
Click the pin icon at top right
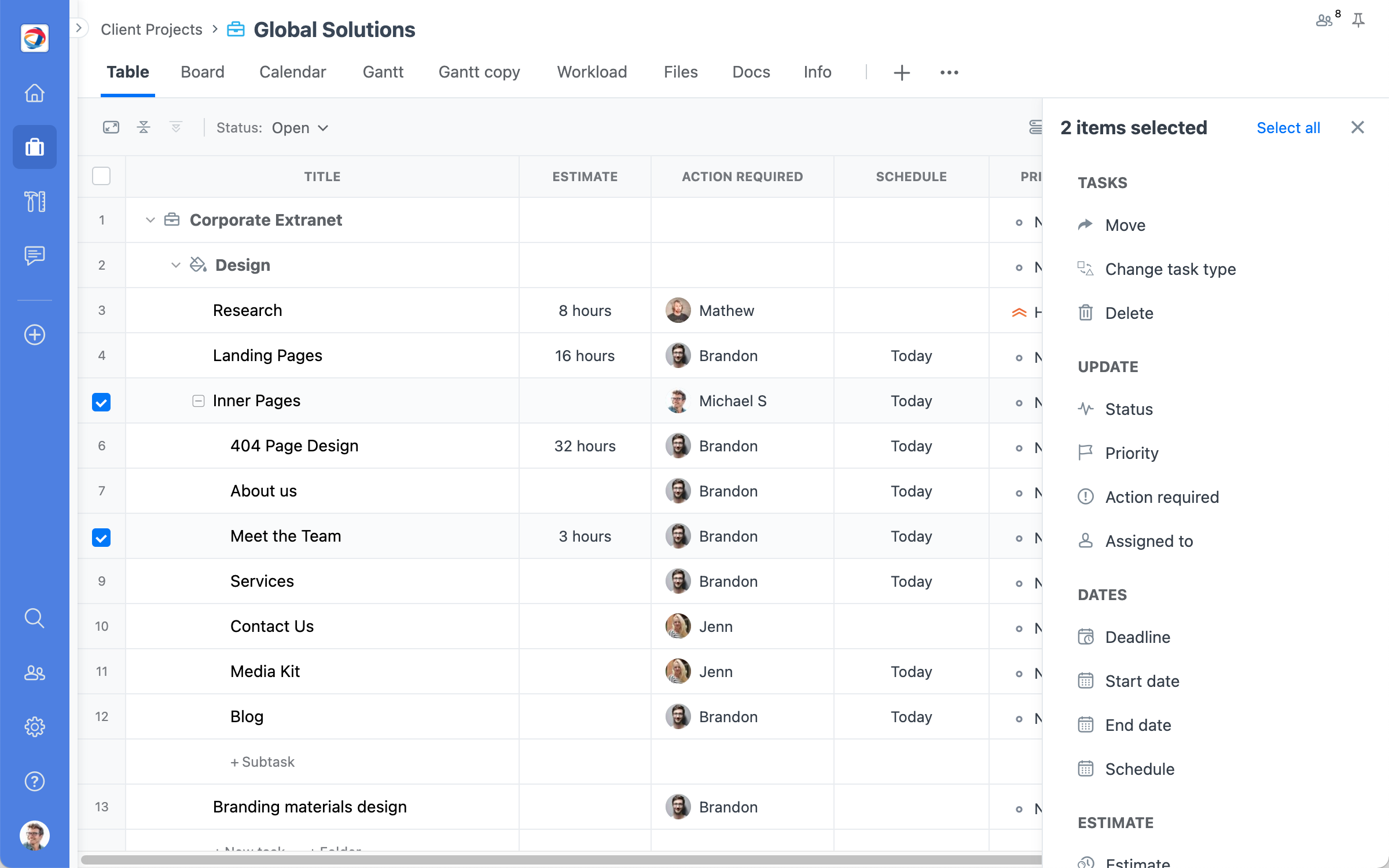click(x=1358, y=20)
